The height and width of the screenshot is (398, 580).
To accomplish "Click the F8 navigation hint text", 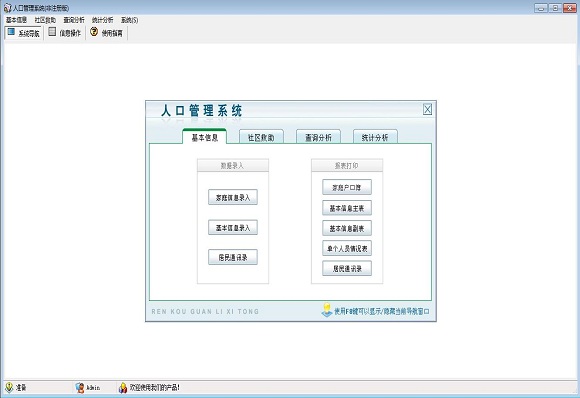I will pyautogui.click(x=382, y=311).
